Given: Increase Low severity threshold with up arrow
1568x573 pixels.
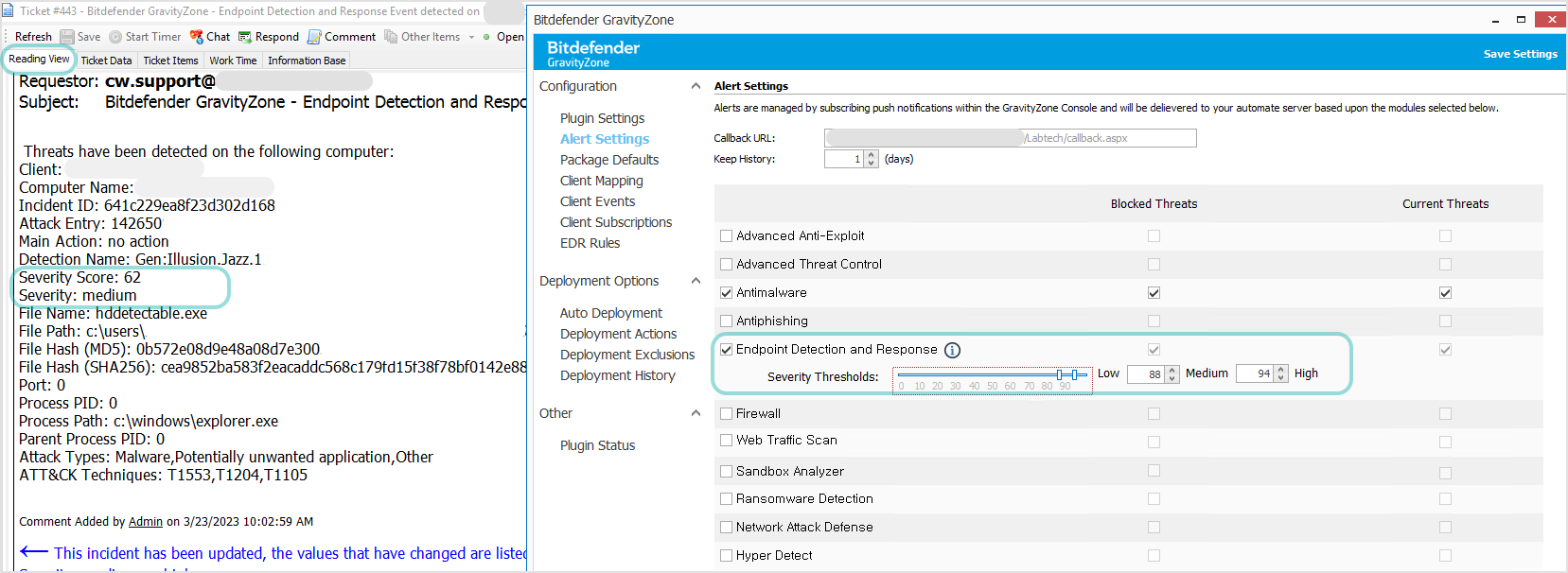Looking at the screenshot, I should click(x=1172, y=370).
